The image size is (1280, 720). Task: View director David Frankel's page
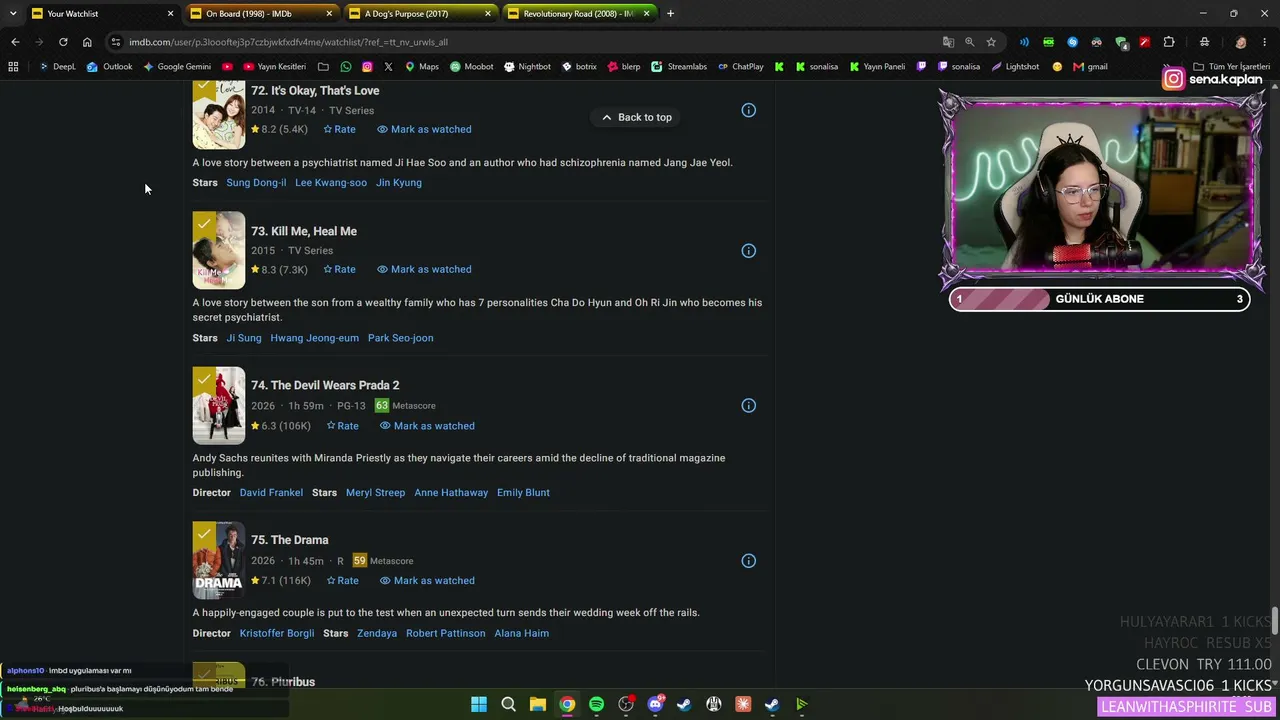click(271, 493)
